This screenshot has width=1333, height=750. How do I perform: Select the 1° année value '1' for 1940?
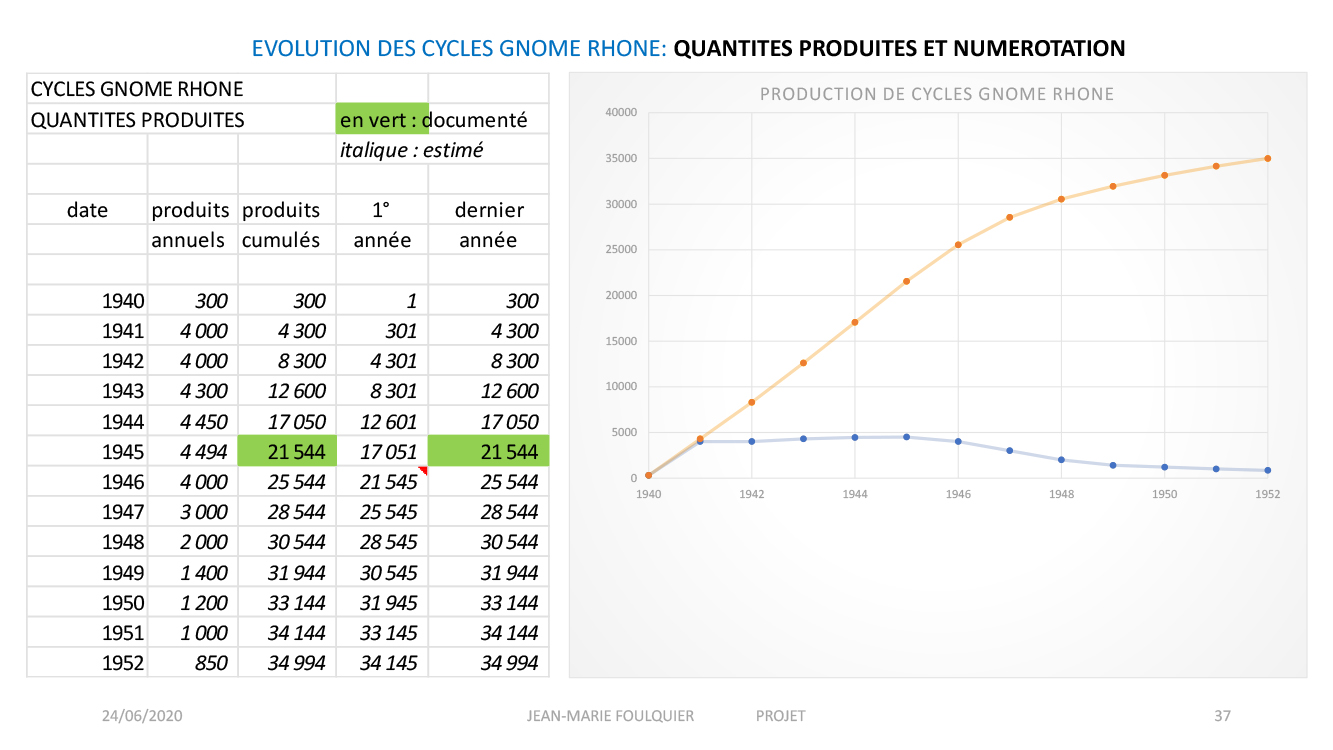pyautogui.click(x=383, y=300)
